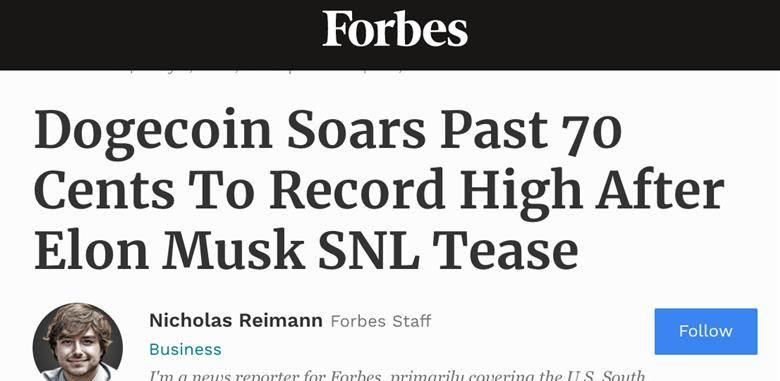Click the Forbes logo in header
Viewport: 780px width, 381px height.
point(395,29)
